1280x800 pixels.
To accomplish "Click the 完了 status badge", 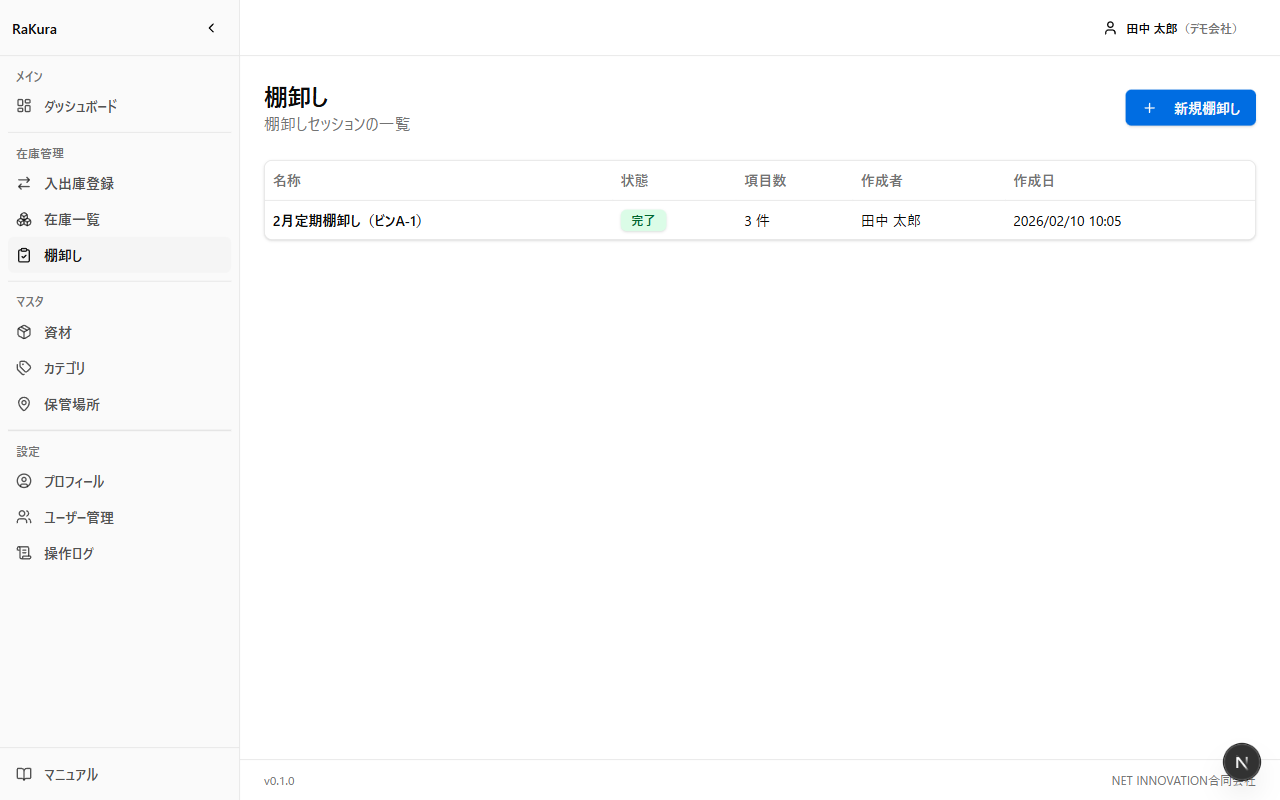I will click(643, 221).
